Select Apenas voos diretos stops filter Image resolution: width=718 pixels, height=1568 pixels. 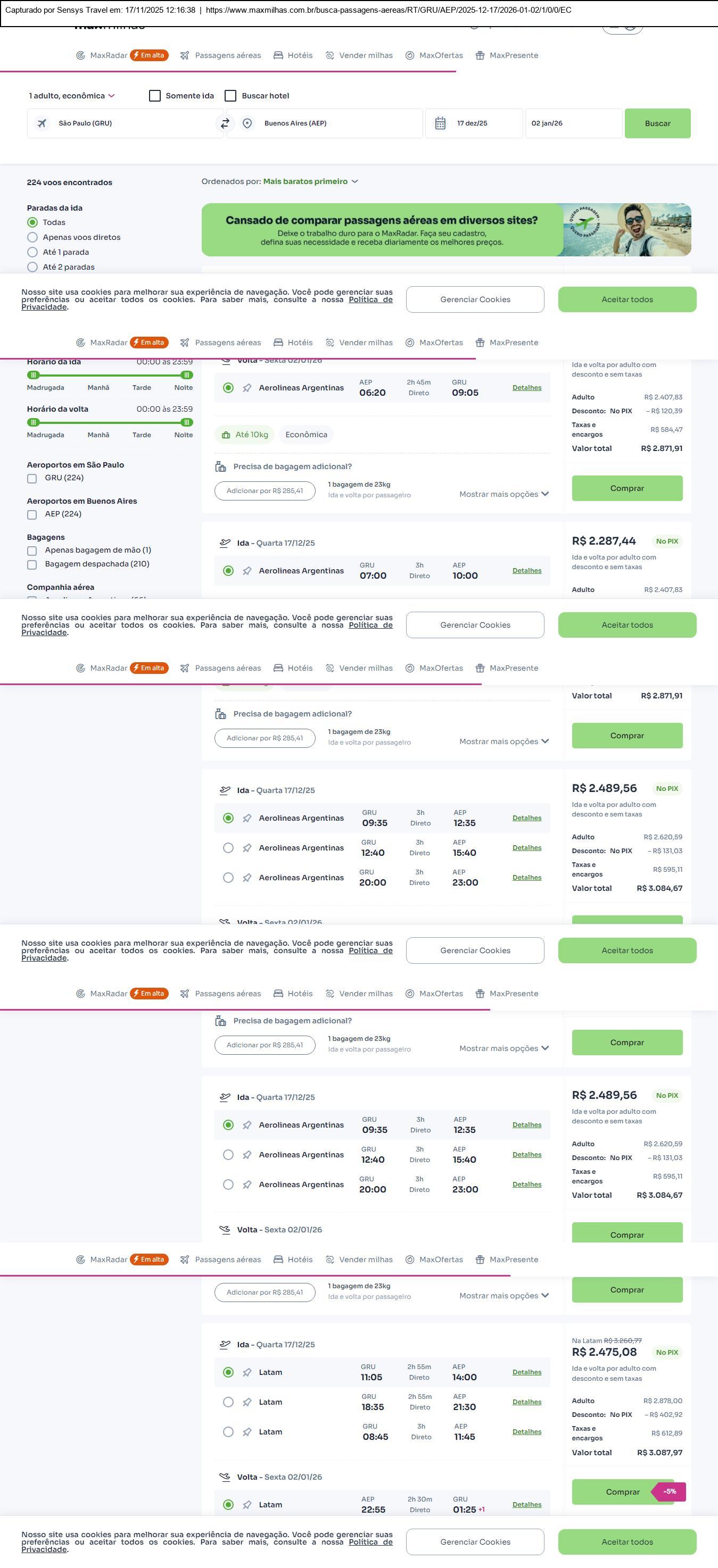(32, 237)
